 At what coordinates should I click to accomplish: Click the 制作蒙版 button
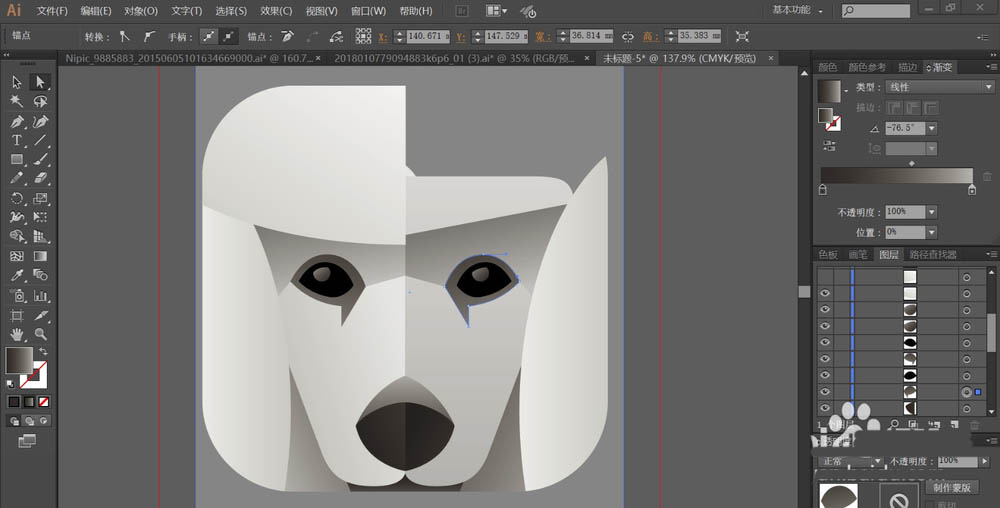pos(952,487)
